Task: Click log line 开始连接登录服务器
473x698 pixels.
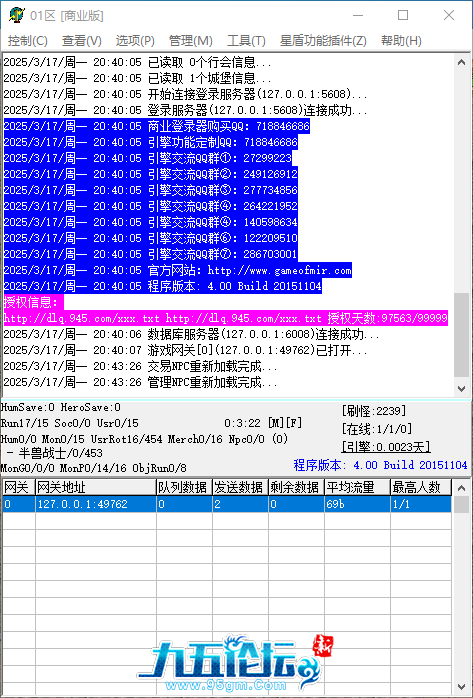Action: point(186,94)
